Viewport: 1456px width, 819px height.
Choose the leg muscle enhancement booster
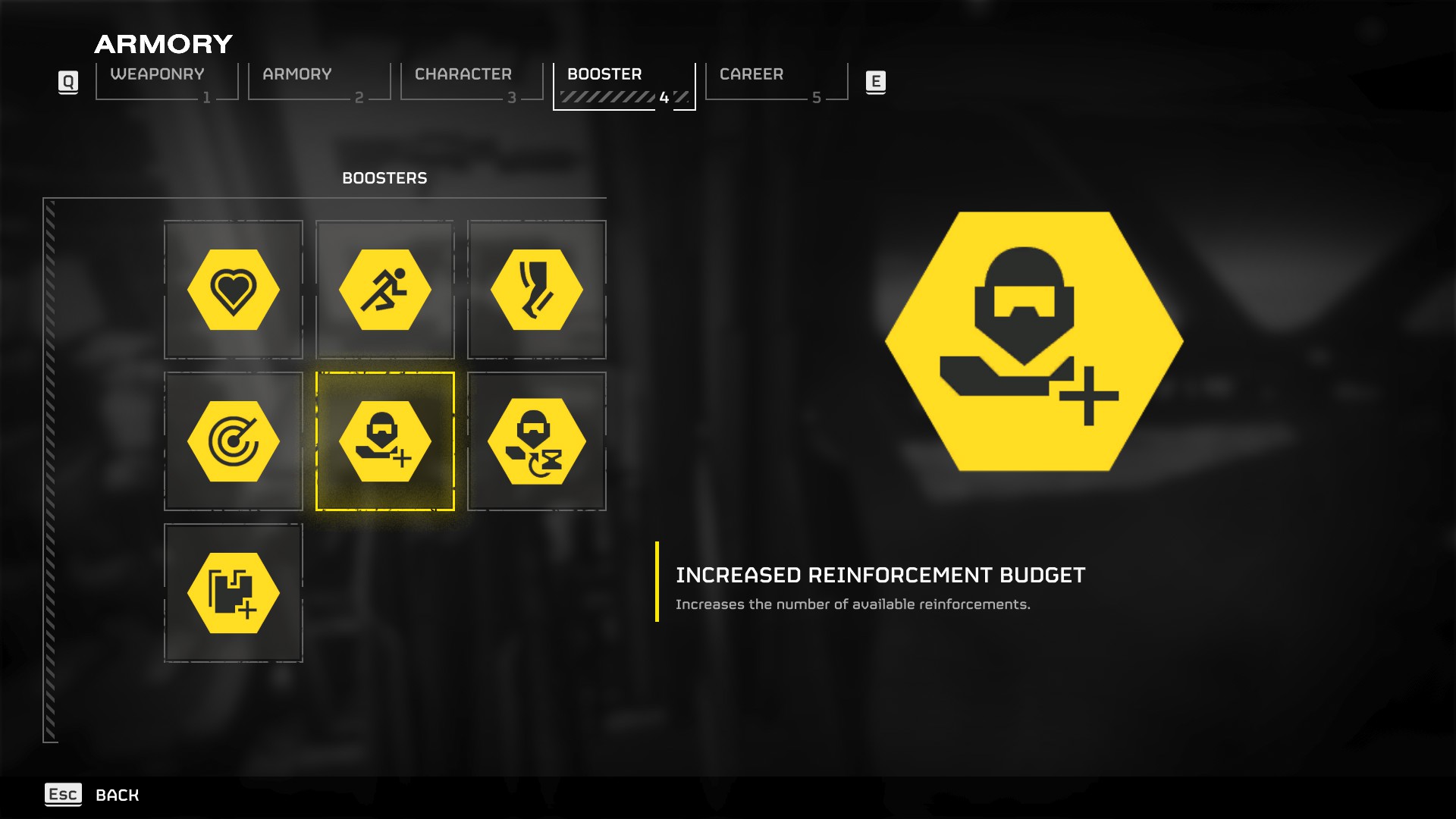tap(537, 290)
